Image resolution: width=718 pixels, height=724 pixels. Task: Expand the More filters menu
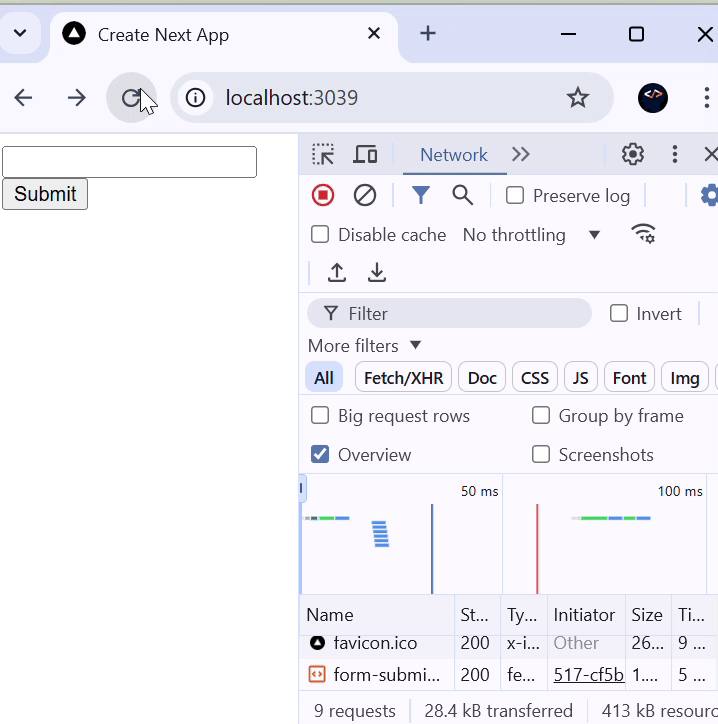(365, 346)
